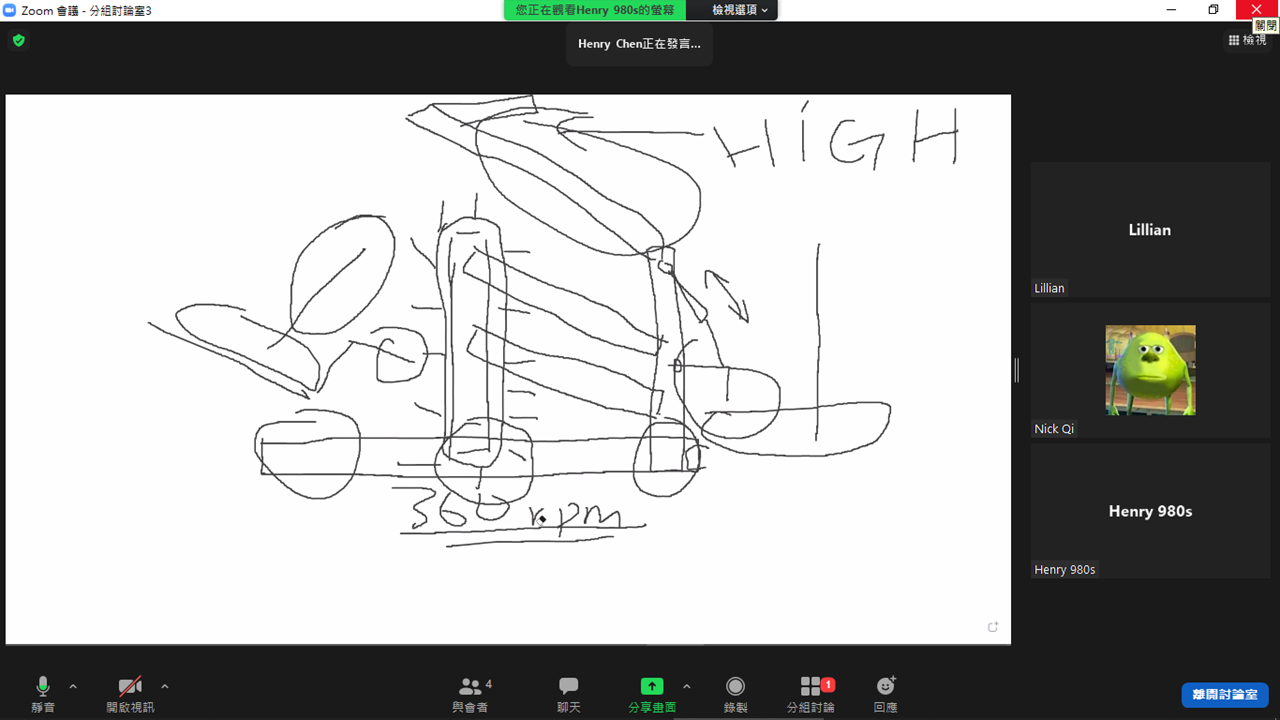The height and width of the screenshot is (720, 1280).
Task: Click the green Share Screen icon
Action: point(652,687)
